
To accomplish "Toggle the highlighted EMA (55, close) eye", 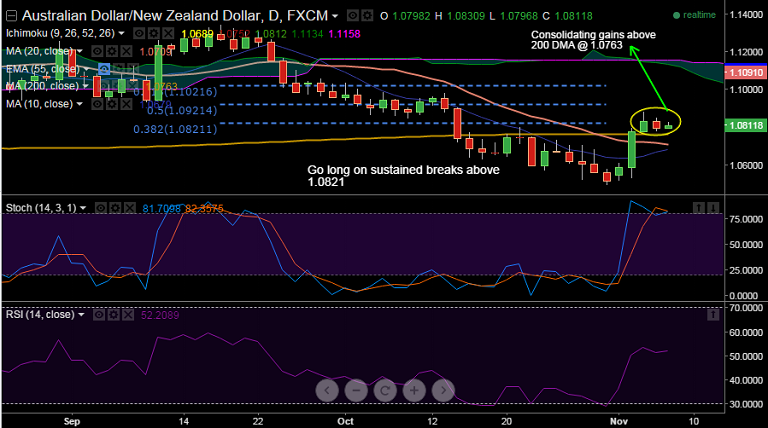I will pyautogui.click(x=104, y=69).
